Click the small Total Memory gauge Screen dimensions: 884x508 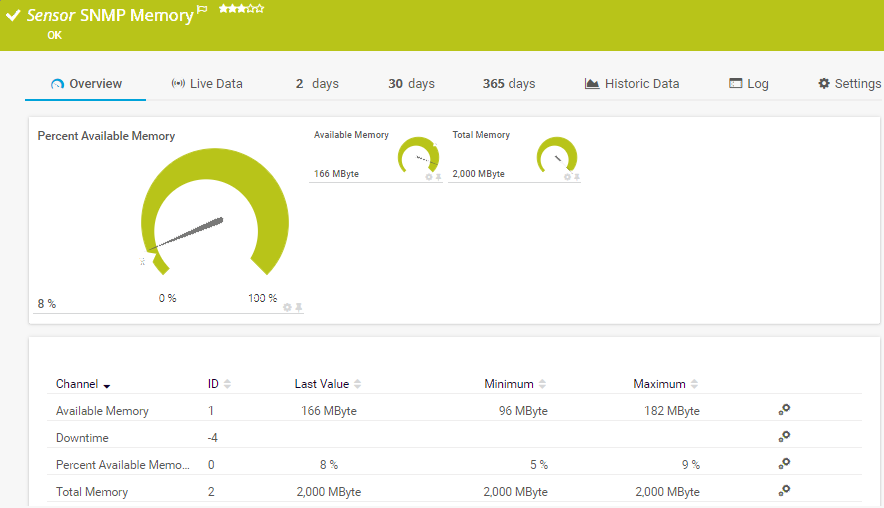click(556, 156)
